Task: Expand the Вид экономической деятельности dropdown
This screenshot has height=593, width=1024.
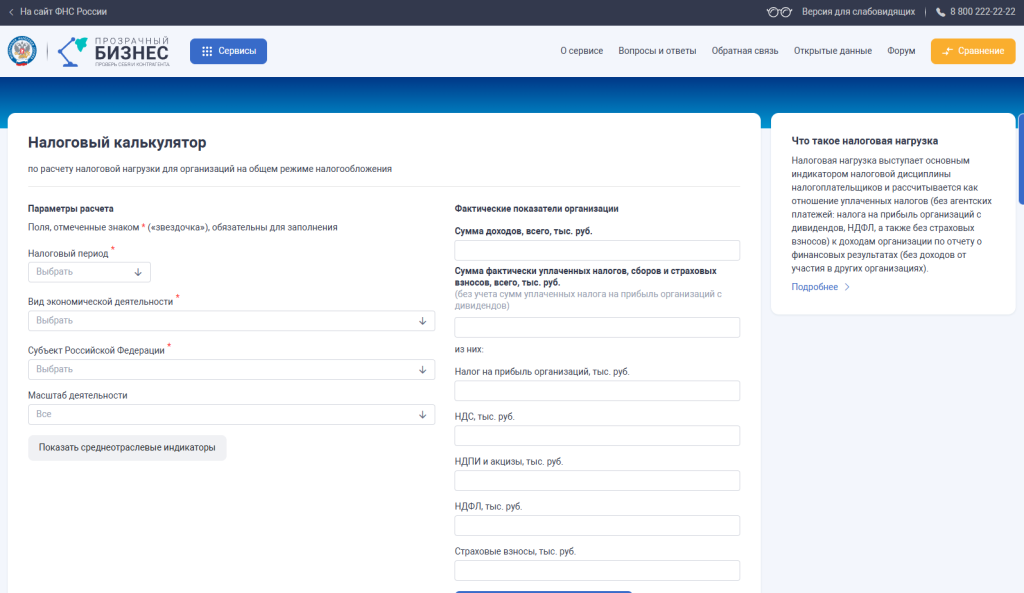Action: (231, 321)
